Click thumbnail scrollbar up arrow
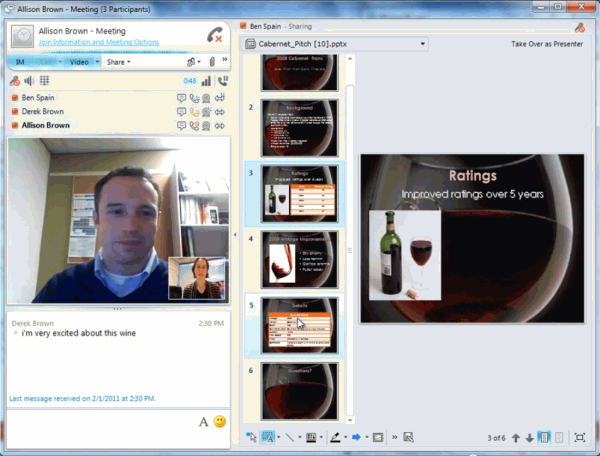Screen dimensions: 600x456 point(350,59)
